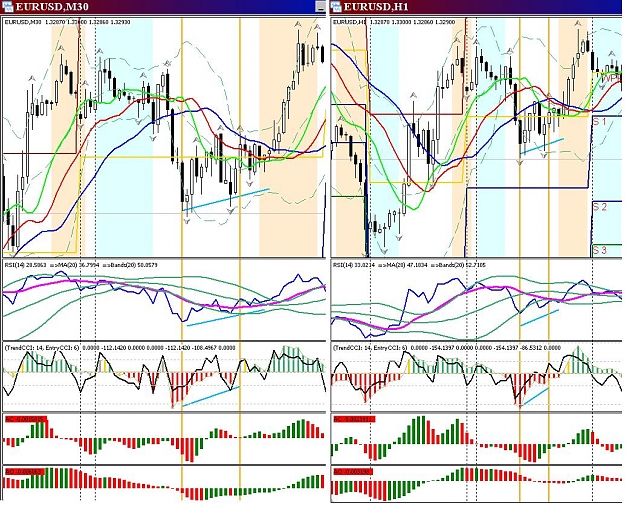Click the EURUSD,M30 price quote text inside chart
This screenshot has width=625, height=507.
67,21
